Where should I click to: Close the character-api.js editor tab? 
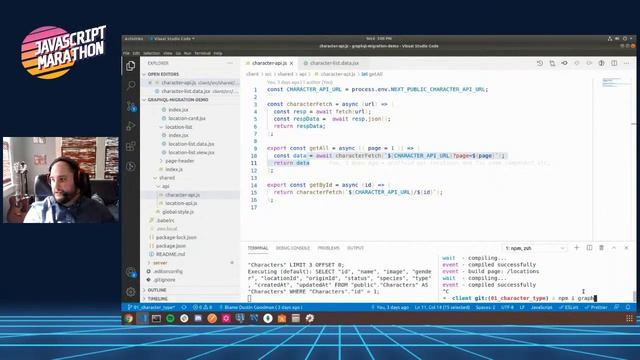pos(291,63)
